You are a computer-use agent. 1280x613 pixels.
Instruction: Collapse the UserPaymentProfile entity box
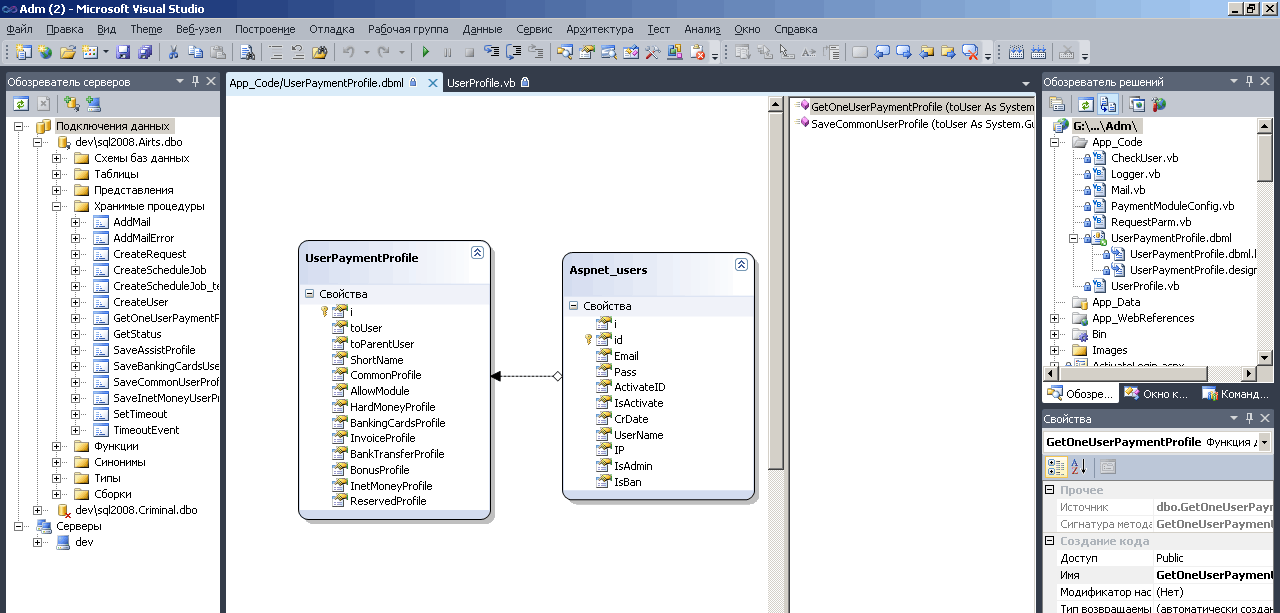click(477, 254)
